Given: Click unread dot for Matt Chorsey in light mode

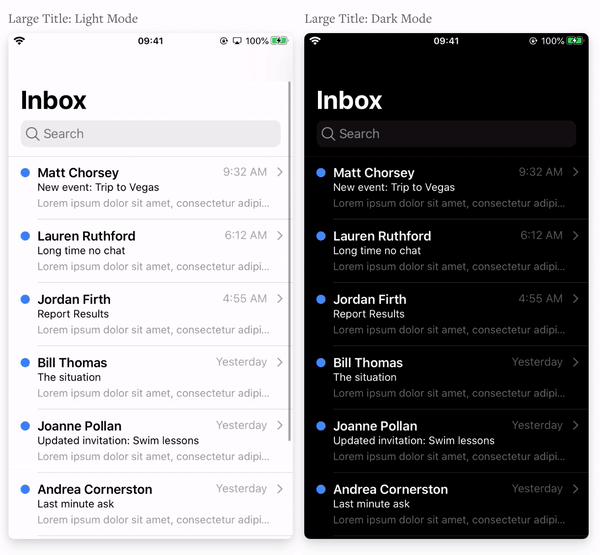Looking at the screenshot, I should [25, 173].
